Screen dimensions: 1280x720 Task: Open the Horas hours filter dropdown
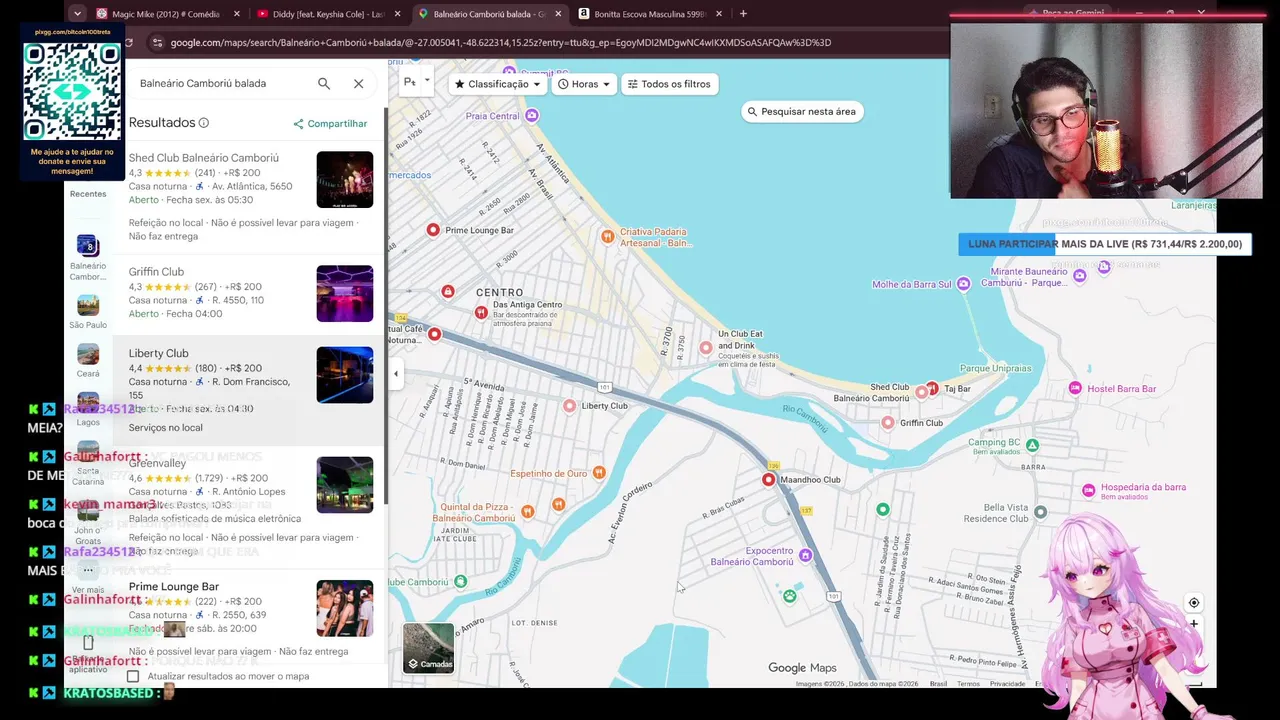[x=584, y=84]
